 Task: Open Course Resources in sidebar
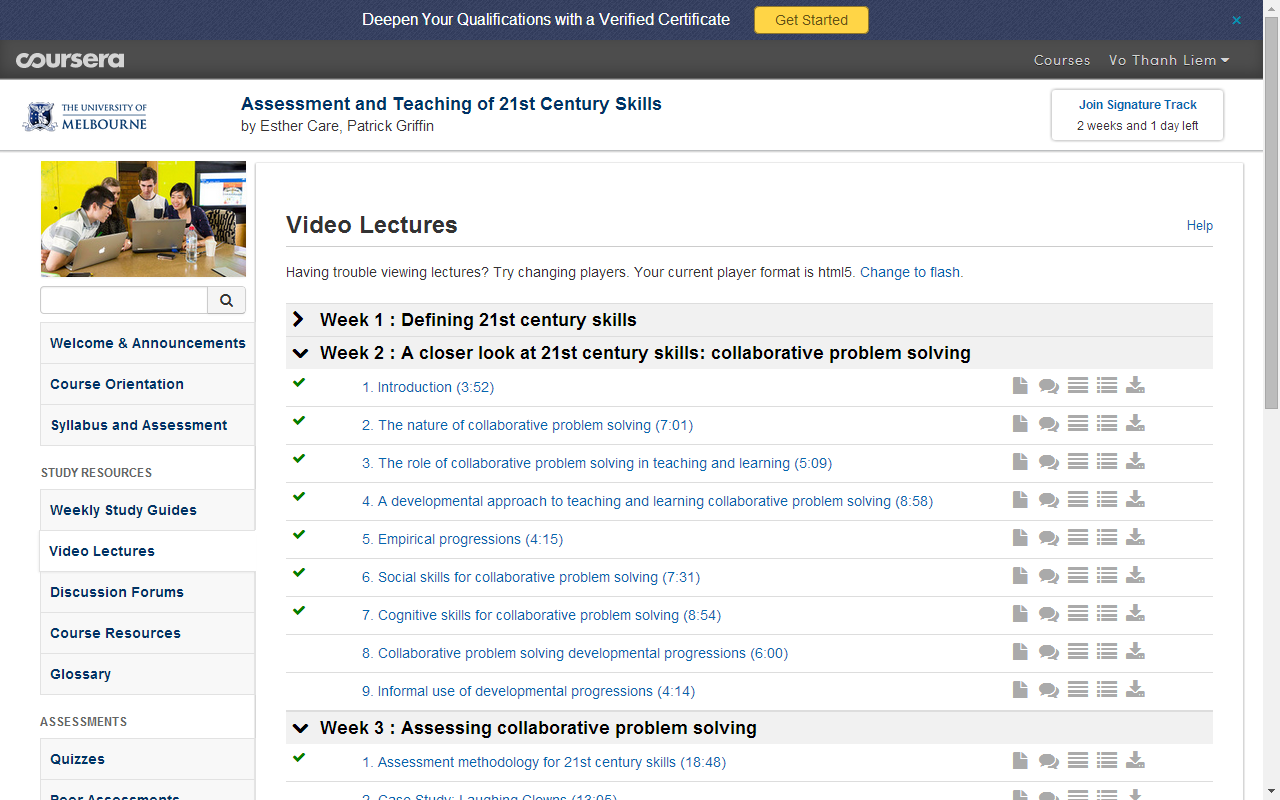tap(148, 633)
